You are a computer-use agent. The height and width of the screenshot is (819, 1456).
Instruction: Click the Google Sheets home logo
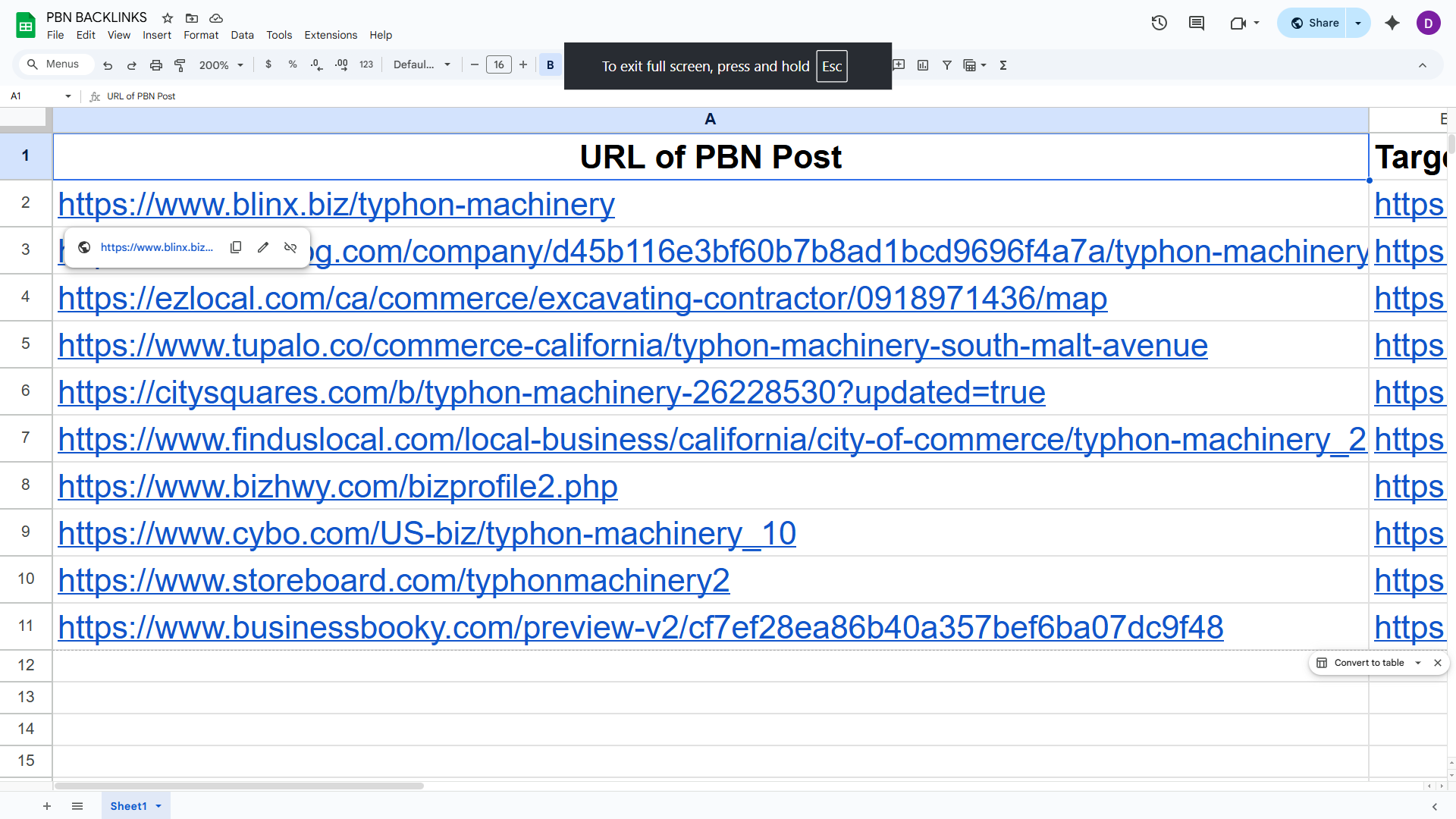[26, 26]
